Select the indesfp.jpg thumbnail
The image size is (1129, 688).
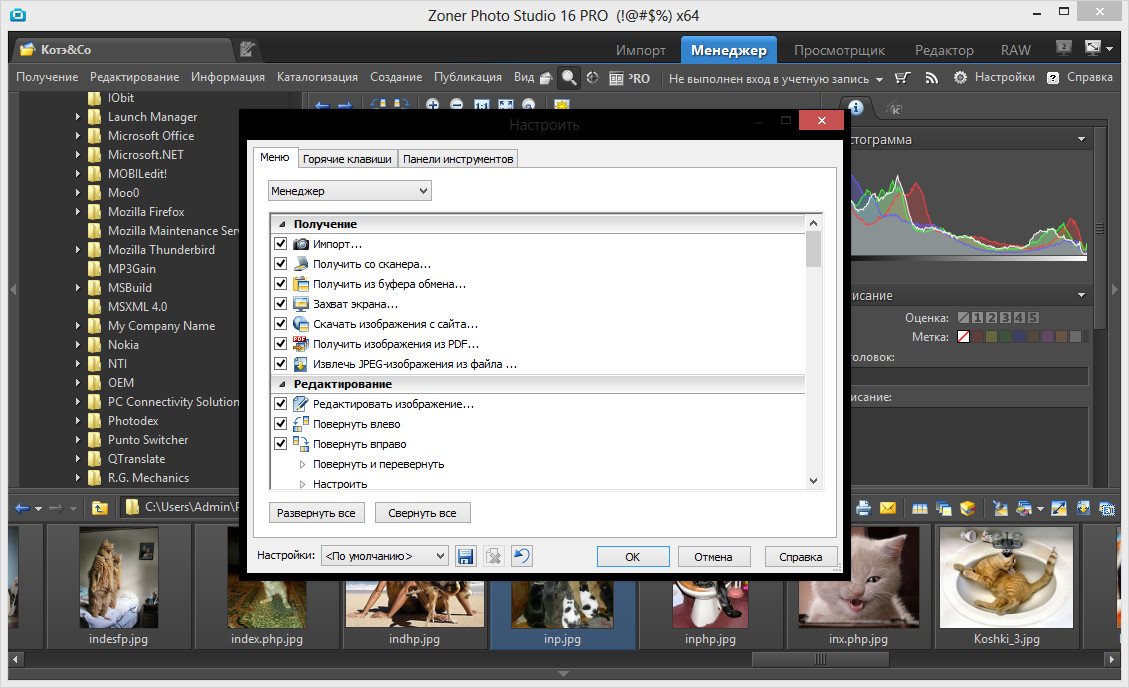point(118,587)
